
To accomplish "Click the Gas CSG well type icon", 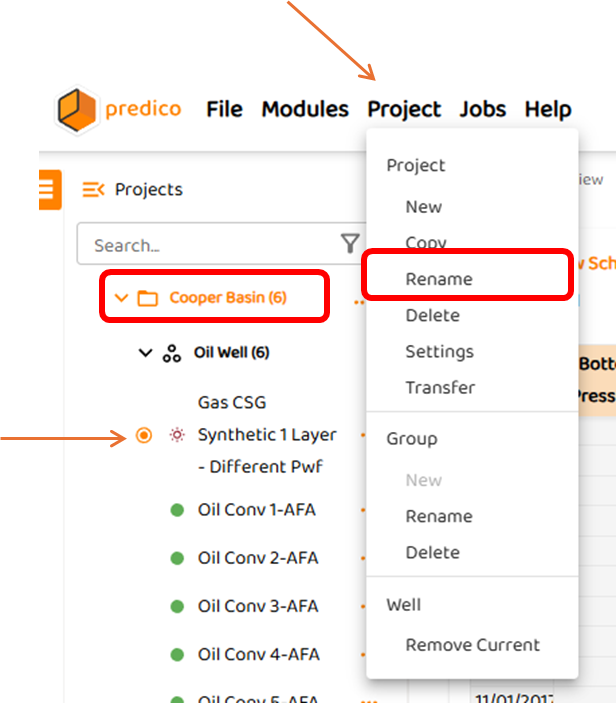I will (177, 435).
